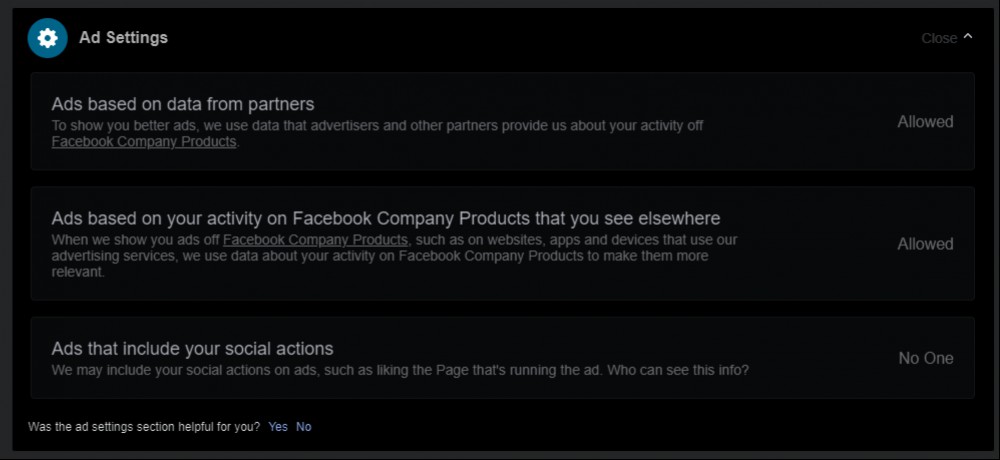Open Facebook Company Products link in partners description
Screen dimensions: 1000x460
point(144,142)
